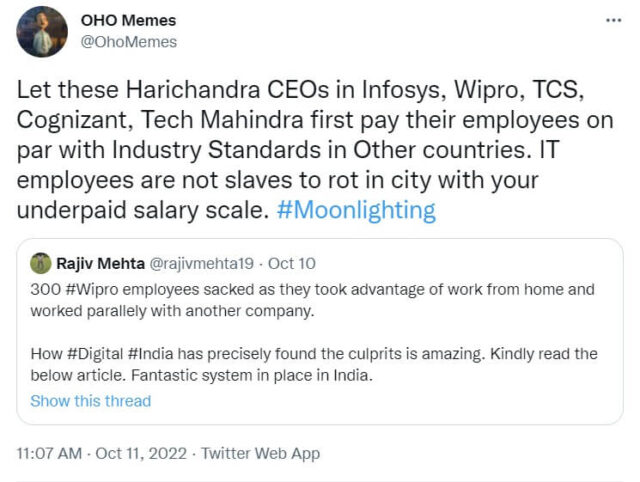This screenshot has width=640, height=482.
Task: Click the Oct 11, 2022 date
Action: [x=143, y=453]
